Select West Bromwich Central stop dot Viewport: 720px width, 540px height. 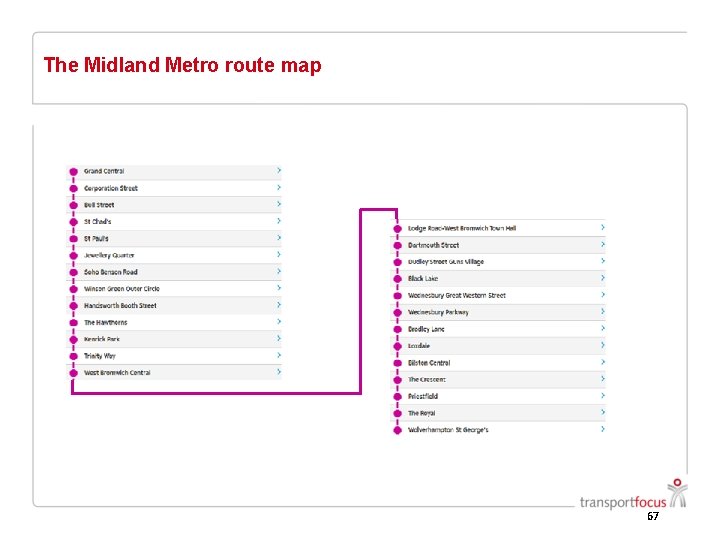coord(73,373)
